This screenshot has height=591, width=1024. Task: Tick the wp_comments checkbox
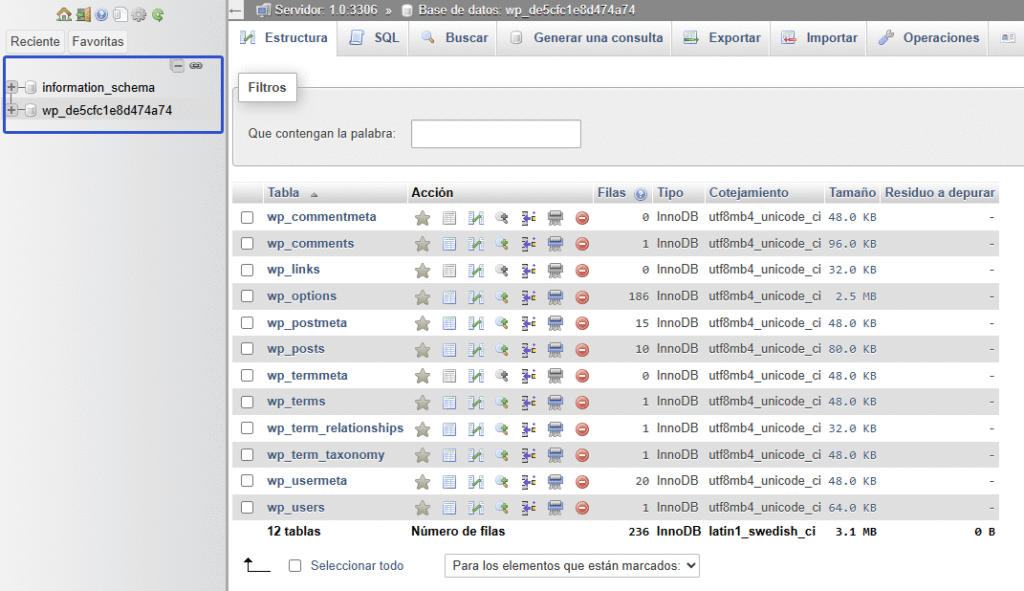[247, 244]
